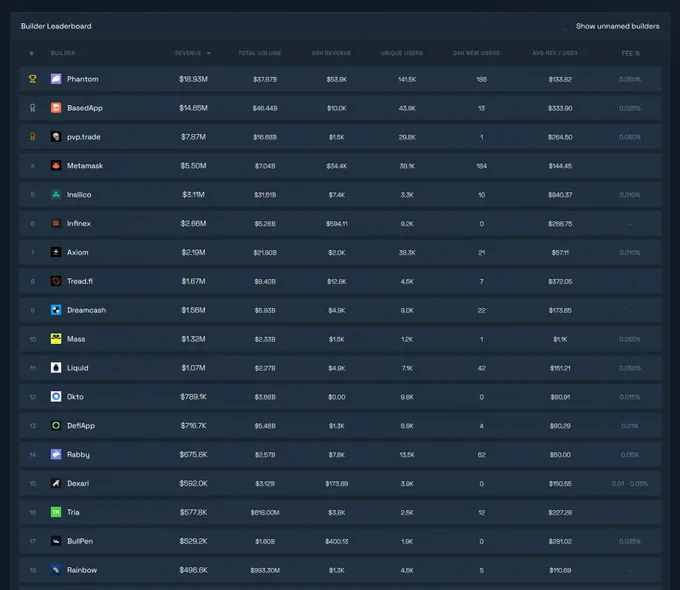Click the Axiom logo icon
680x590 pixels.
coord(56,252)
